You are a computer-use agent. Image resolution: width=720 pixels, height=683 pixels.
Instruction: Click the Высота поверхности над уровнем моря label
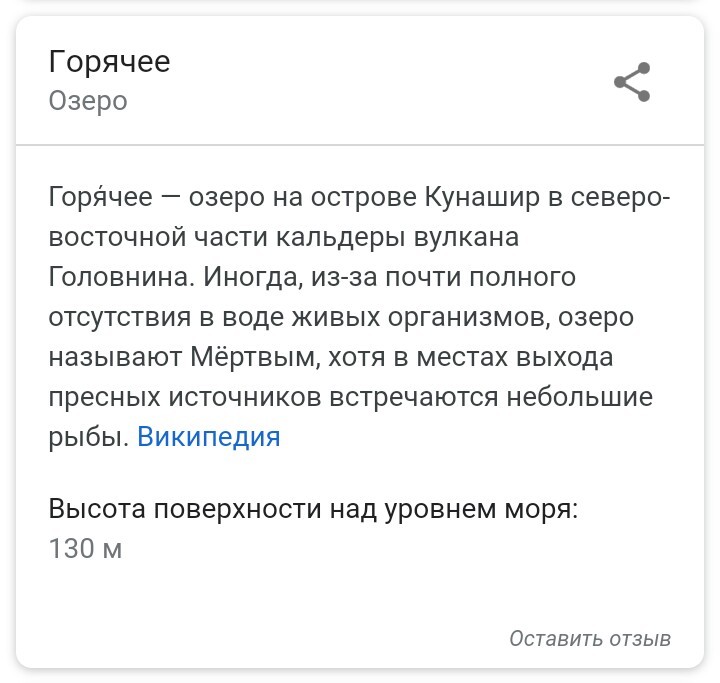coord(313,509)
